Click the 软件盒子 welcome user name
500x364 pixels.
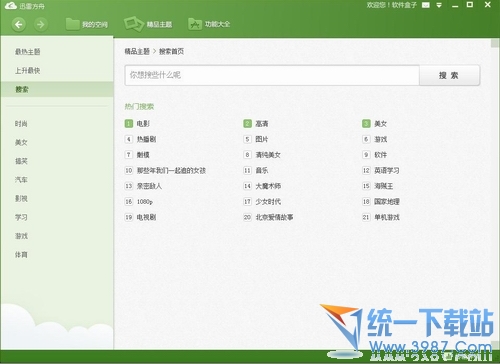(404, 5)
